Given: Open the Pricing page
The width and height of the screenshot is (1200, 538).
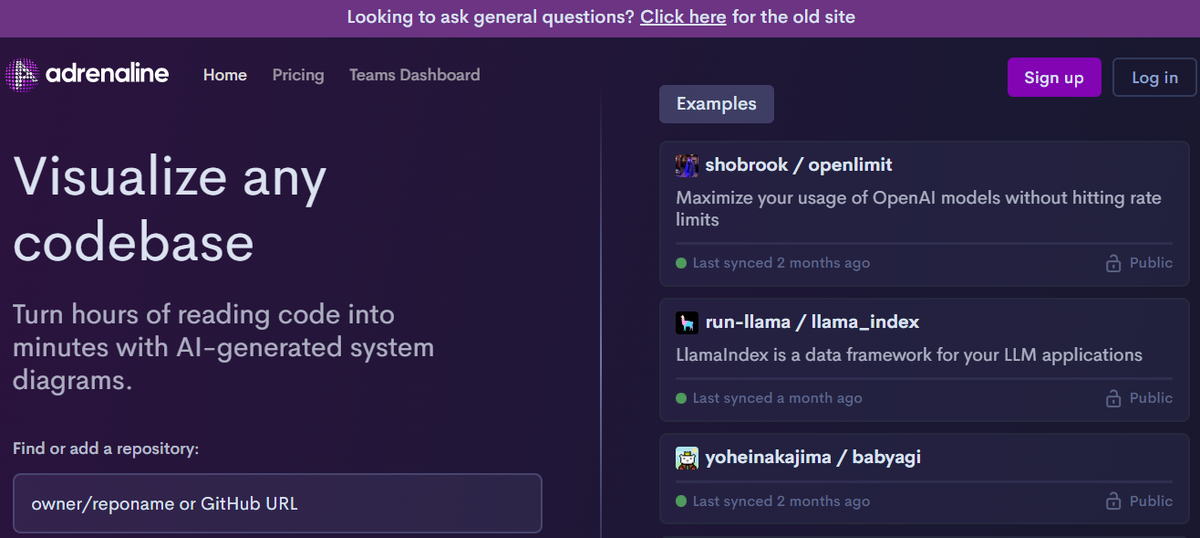Looking at the screenshot, I should tap(298, 75).
